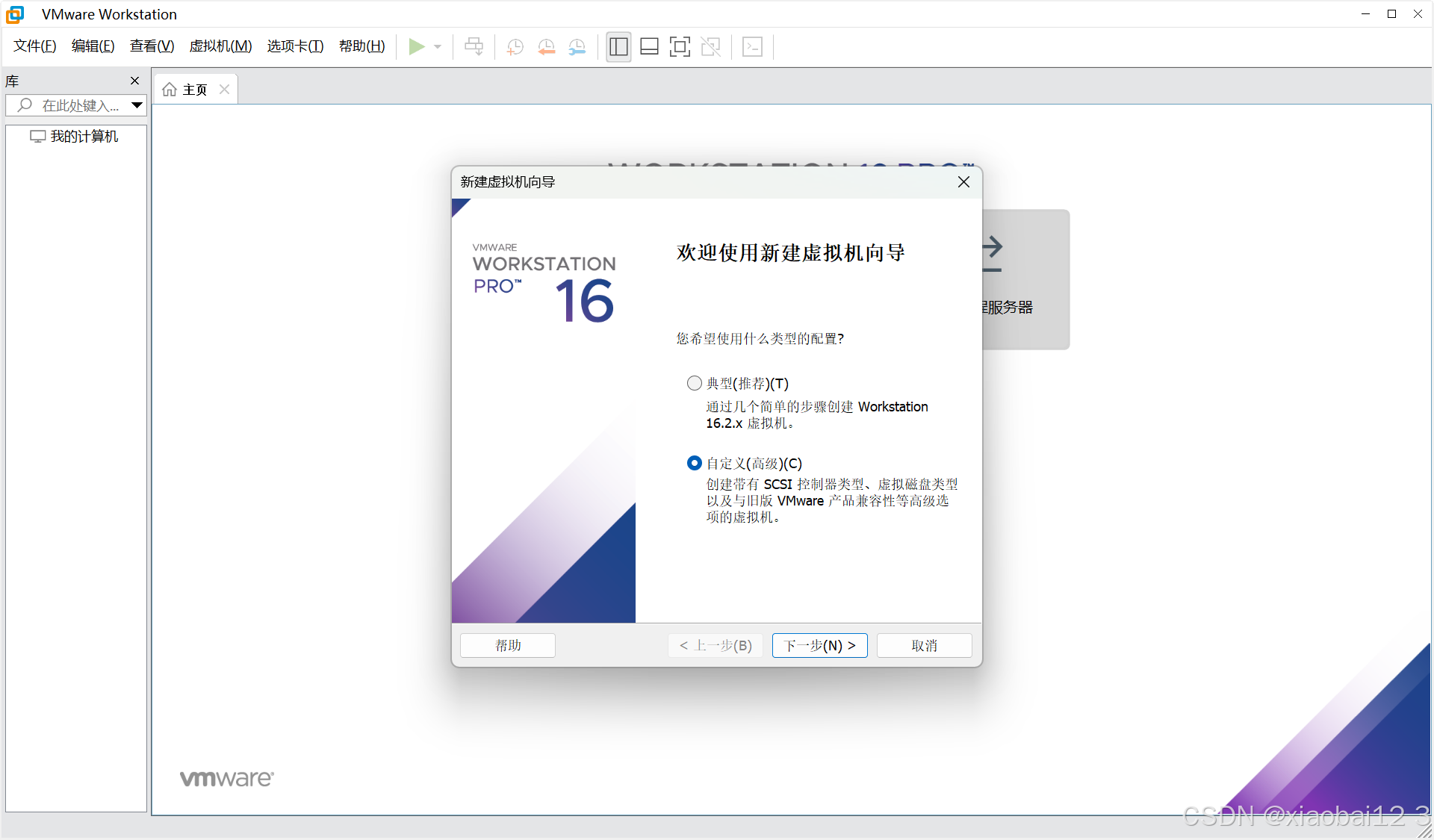This screenshot has height=840, width=1434.
Task: Click the take snapshot clock icon
Action: [x=515, y=46]
